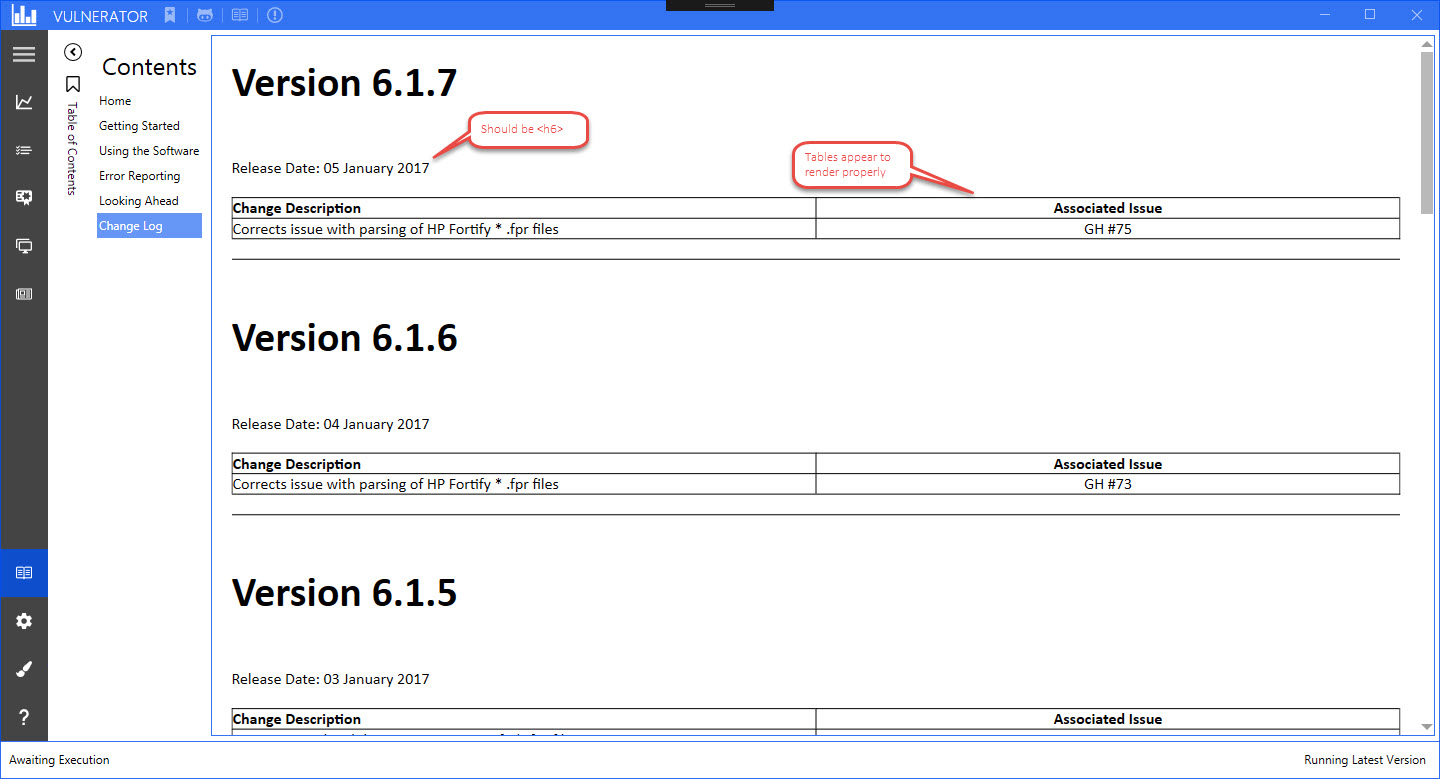Collapse the Contents panel using the back chevron
Screen dimensions: 1440x779
[x=72, y=52]
